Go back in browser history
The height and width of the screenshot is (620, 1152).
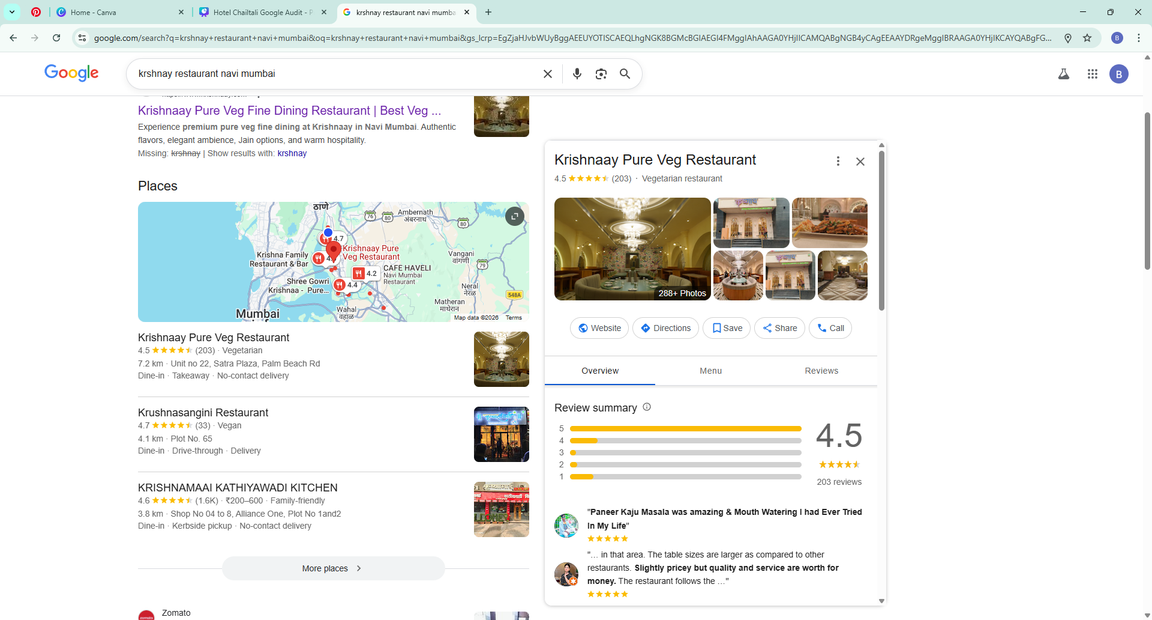13,37
